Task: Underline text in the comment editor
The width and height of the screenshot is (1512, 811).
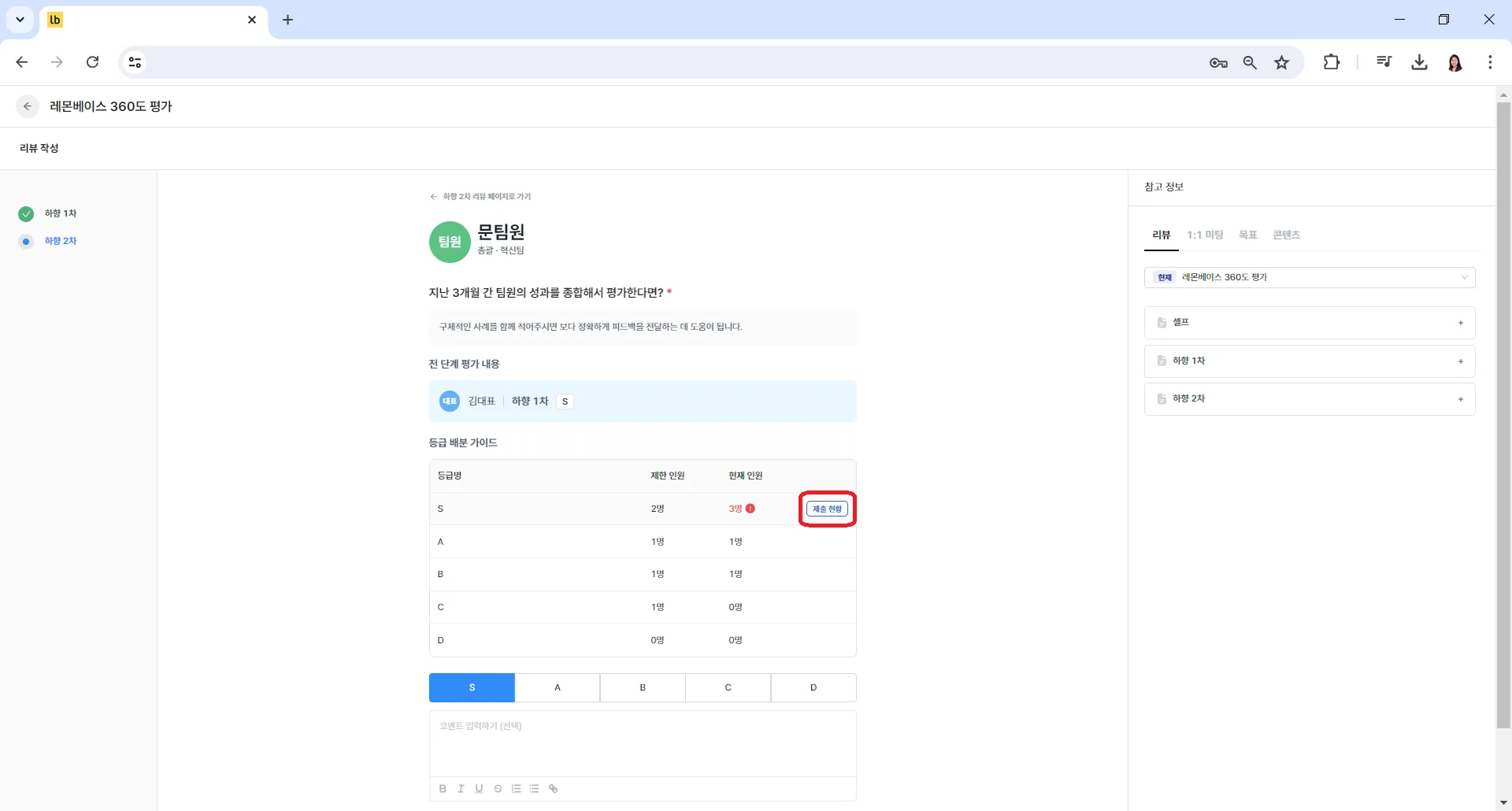Action: point(479,789)
